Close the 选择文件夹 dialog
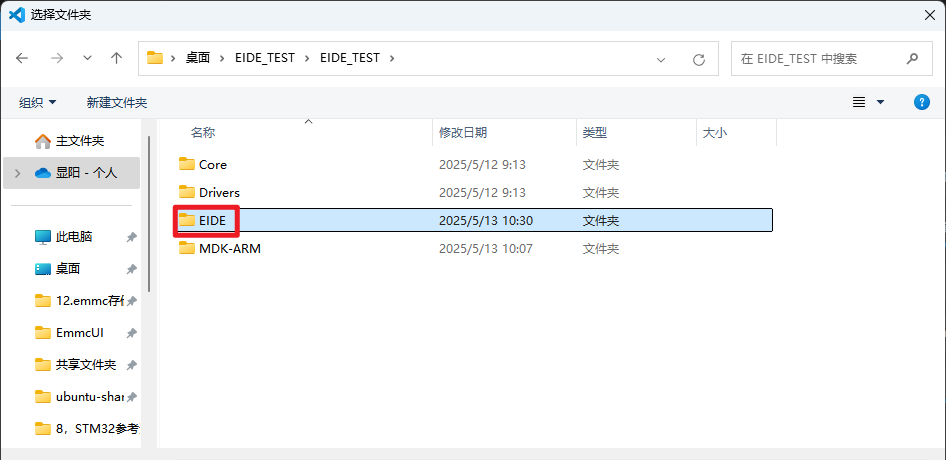946x460 pixels. (x=930, y=14)
